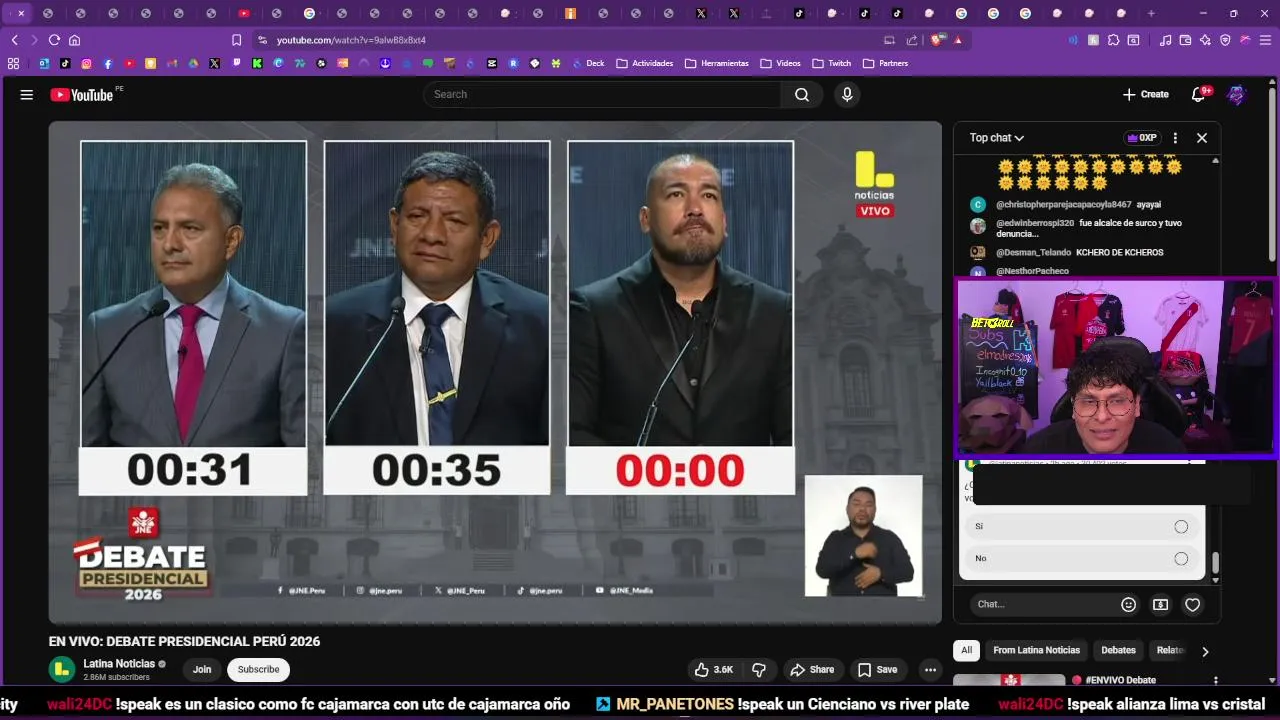Like the video with thumbs up
Screen dimensions: 1280x720
714,669
